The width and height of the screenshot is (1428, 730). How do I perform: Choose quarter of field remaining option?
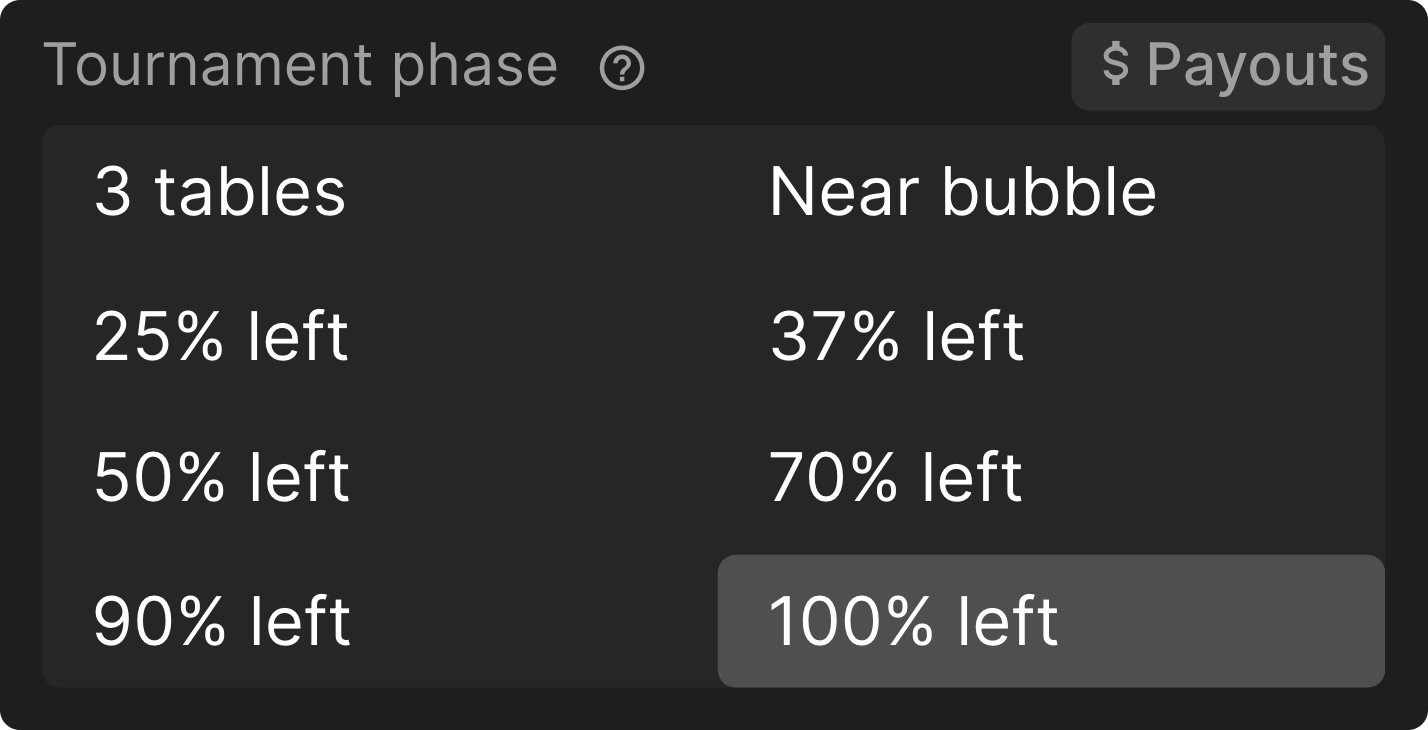pyautogui.click(x=380, y=336)
